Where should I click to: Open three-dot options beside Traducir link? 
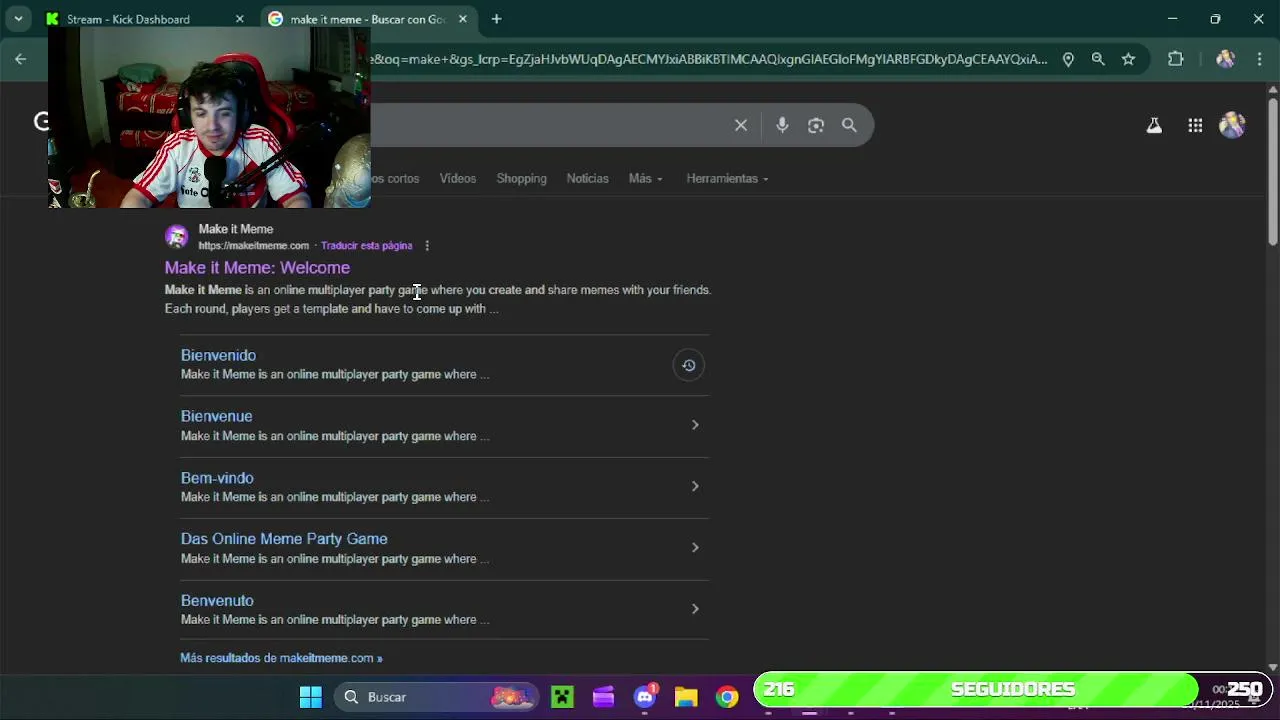tap(427, 246)
